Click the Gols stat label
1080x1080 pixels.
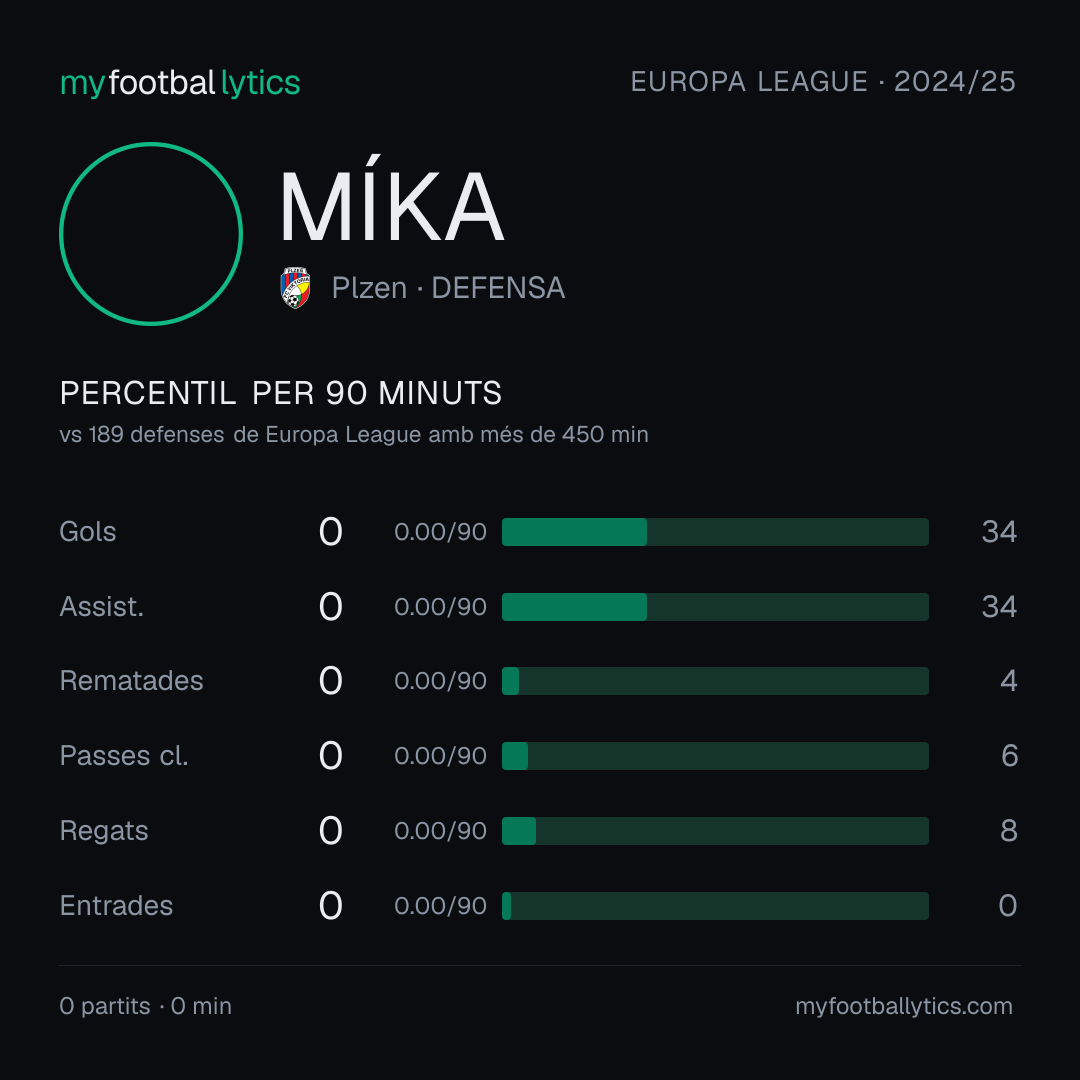tap(87, 532)
